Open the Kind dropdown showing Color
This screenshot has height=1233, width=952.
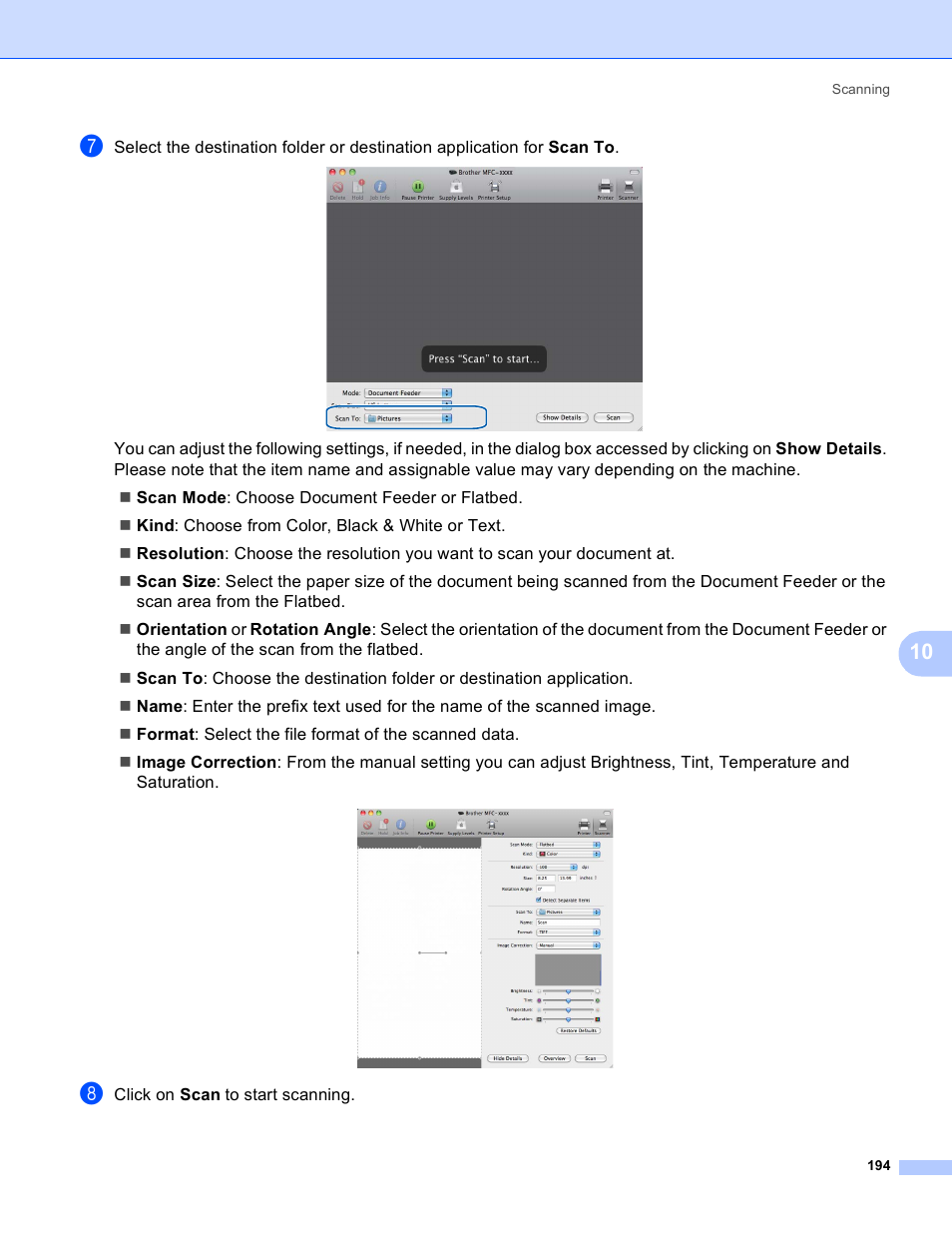pos(569,854)
